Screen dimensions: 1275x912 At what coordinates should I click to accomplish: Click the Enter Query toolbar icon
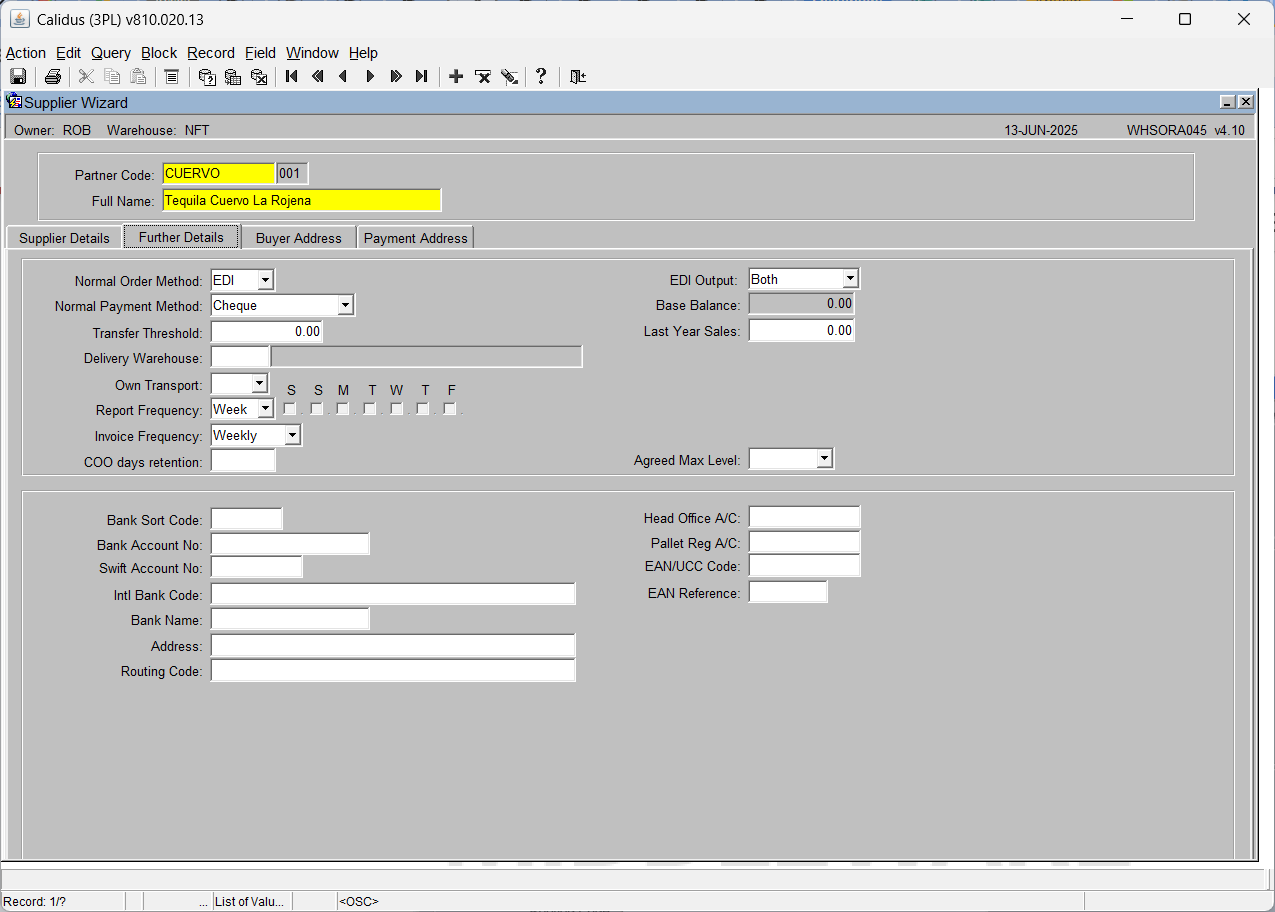(x=207, y=77)
